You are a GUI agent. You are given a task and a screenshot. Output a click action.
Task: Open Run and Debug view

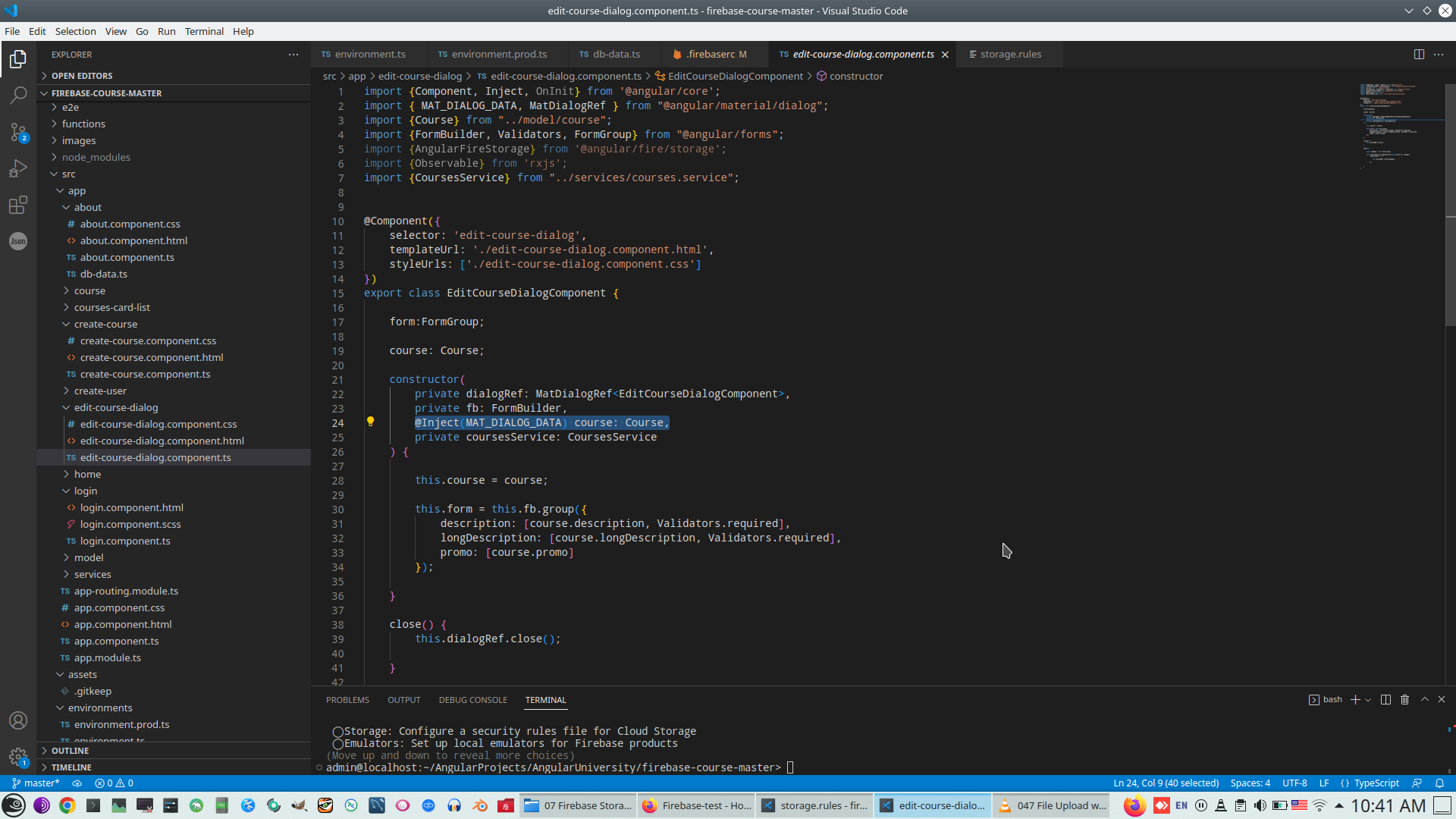point(18,168)
